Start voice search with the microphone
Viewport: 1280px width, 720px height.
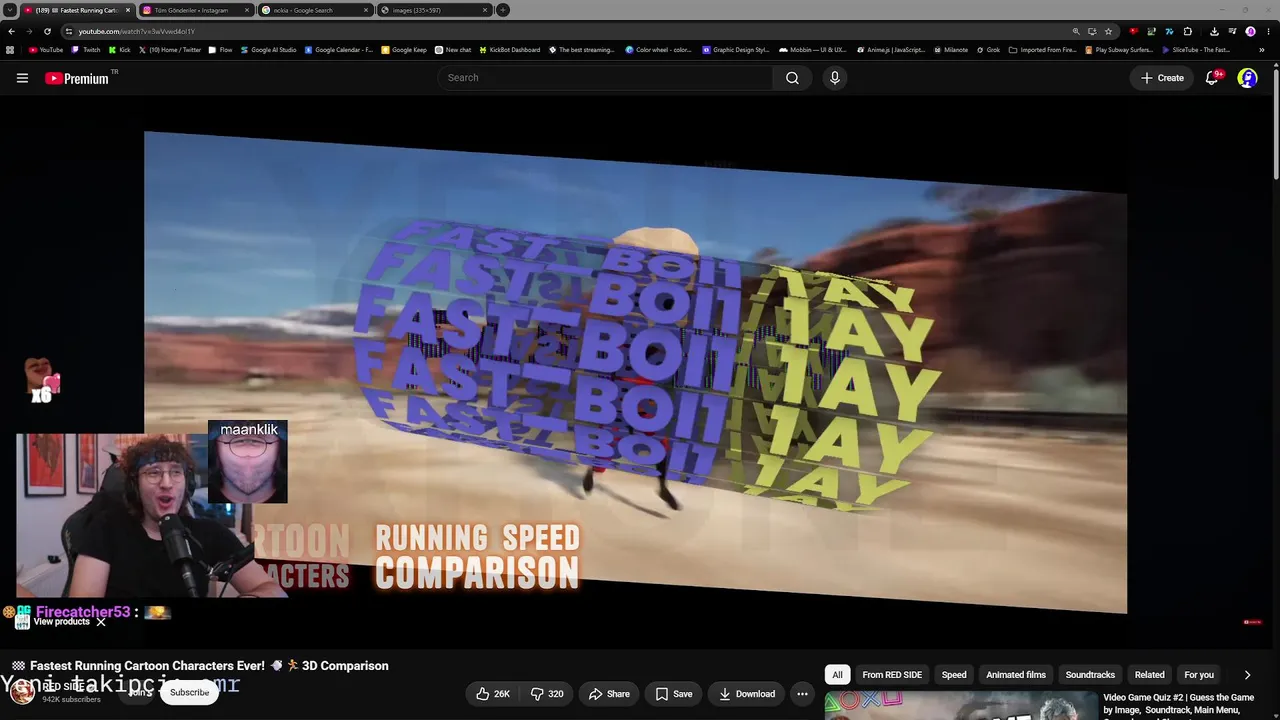click(835, 78)
